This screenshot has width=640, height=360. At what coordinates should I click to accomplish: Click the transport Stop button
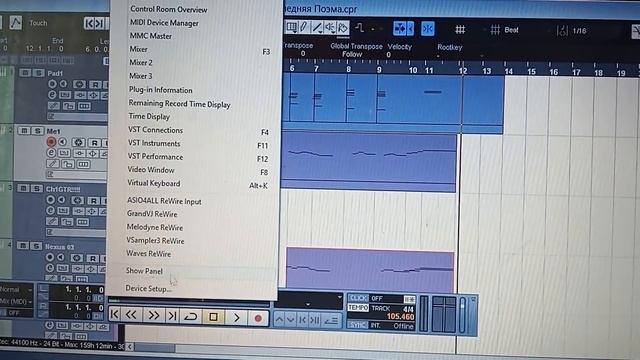point(213,317)
